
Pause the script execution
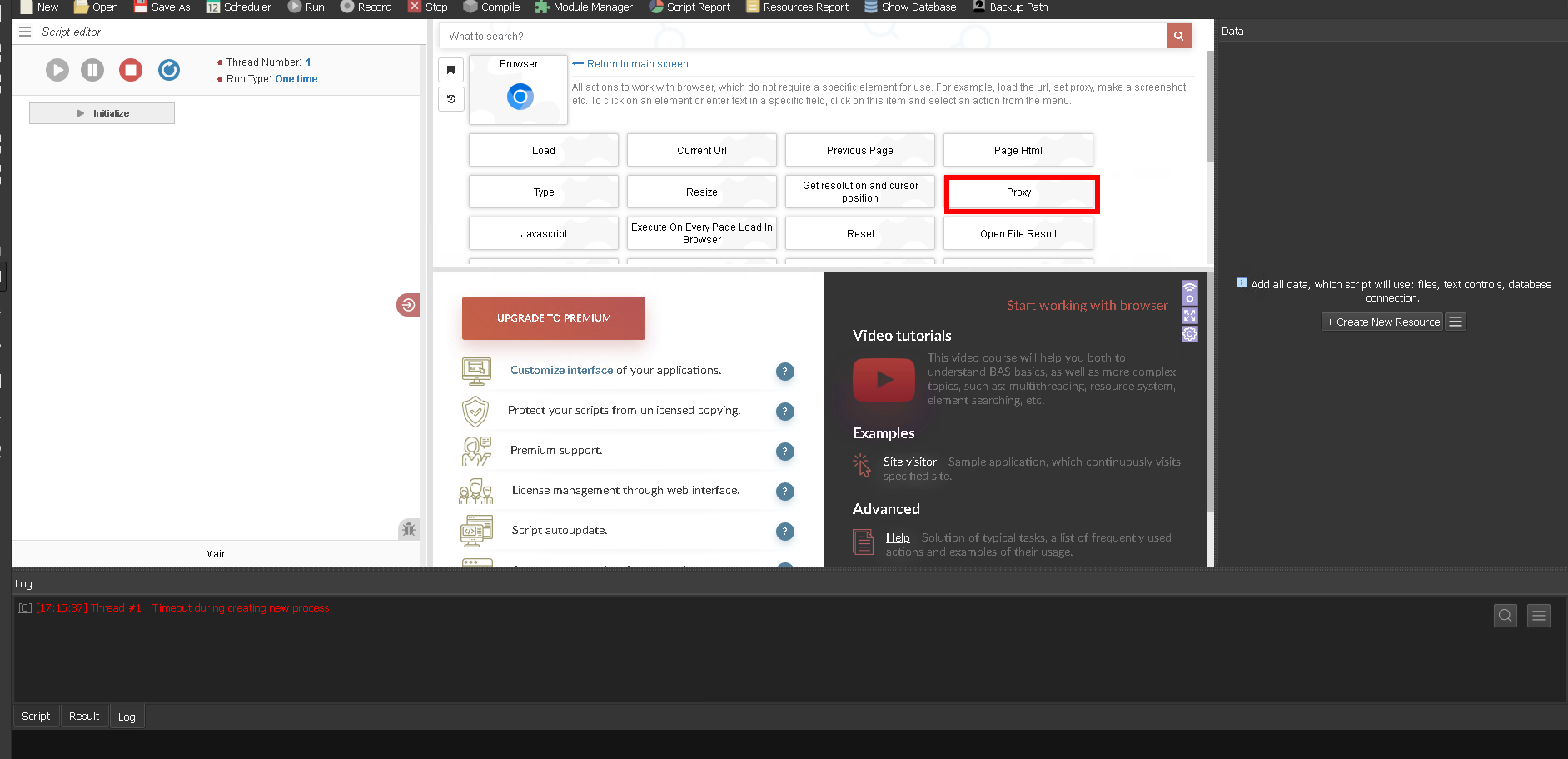pos(92,70)
